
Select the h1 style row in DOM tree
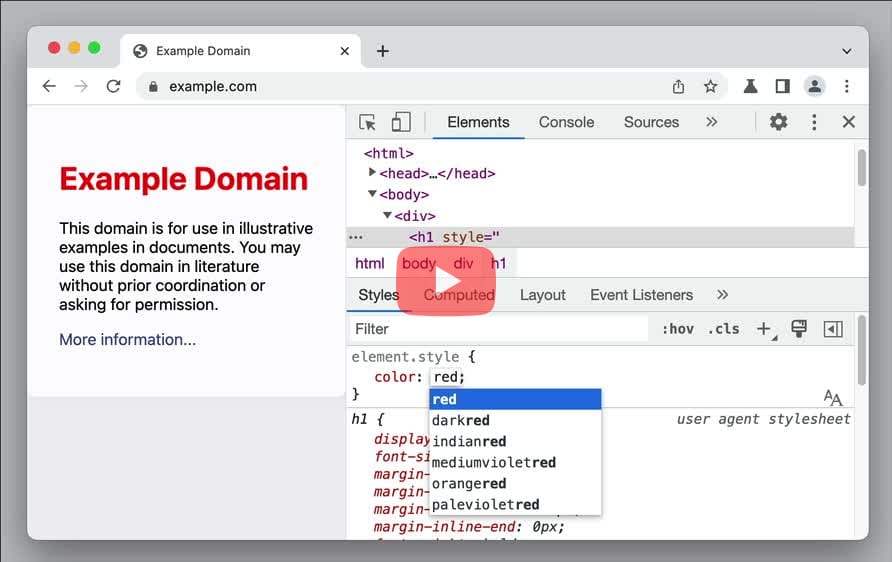tap(600, 237)
